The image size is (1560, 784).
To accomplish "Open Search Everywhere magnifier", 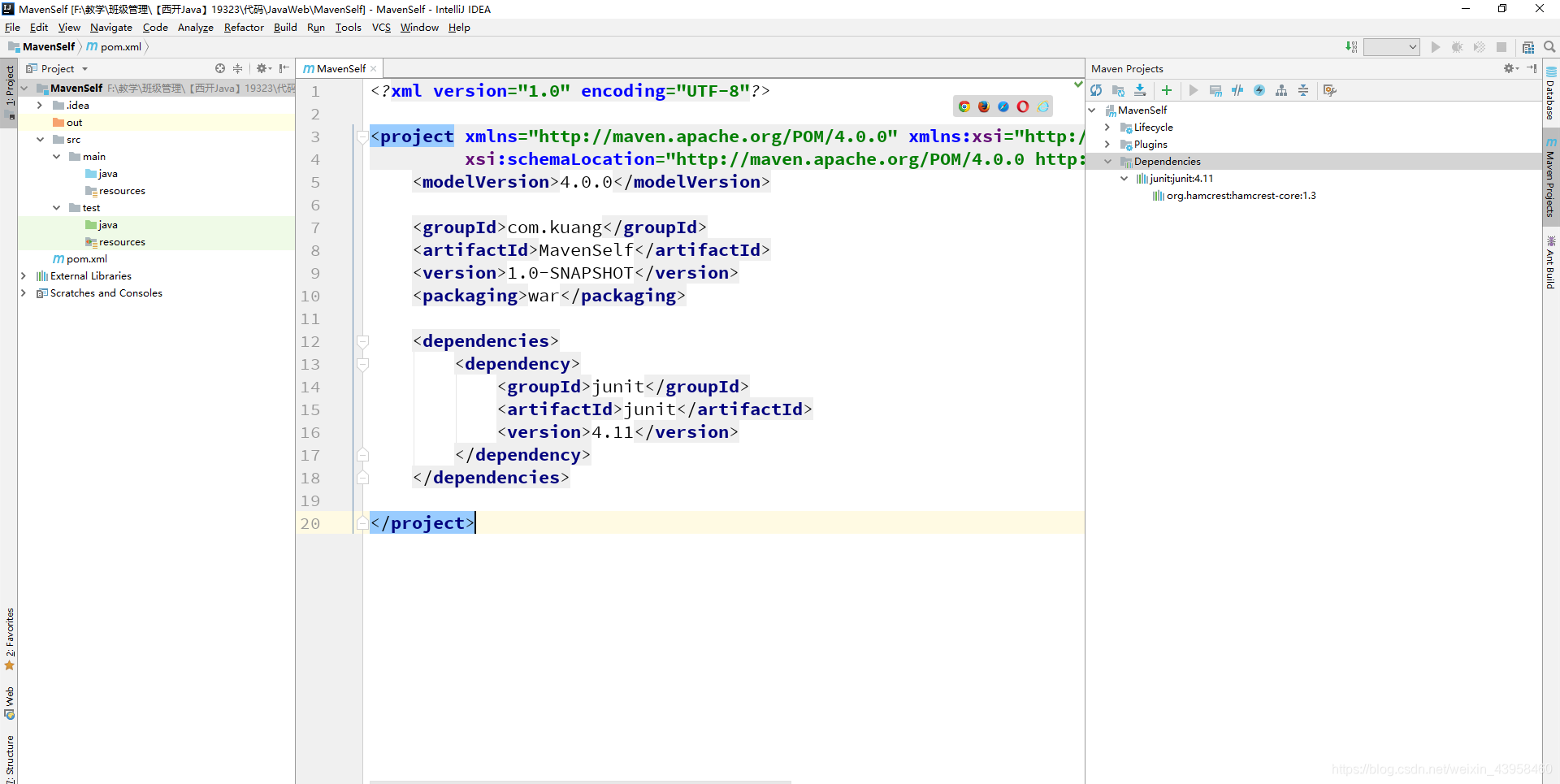I will click(1549, 47).
